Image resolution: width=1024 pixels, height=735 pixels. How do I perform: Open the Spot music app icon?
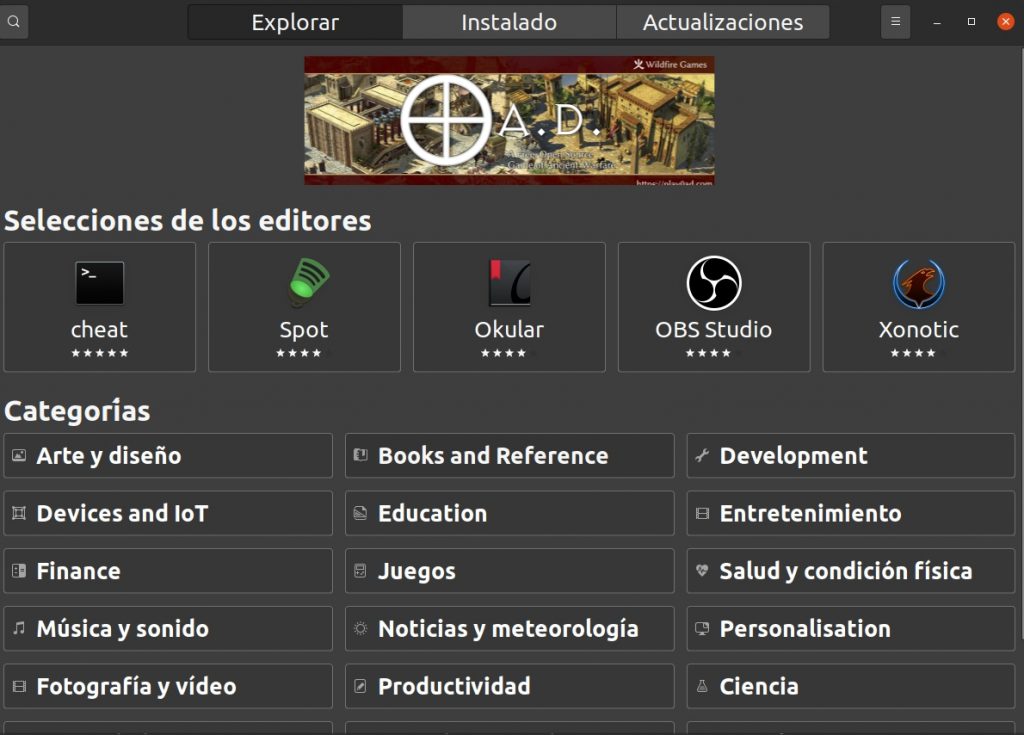coord(304,281)
